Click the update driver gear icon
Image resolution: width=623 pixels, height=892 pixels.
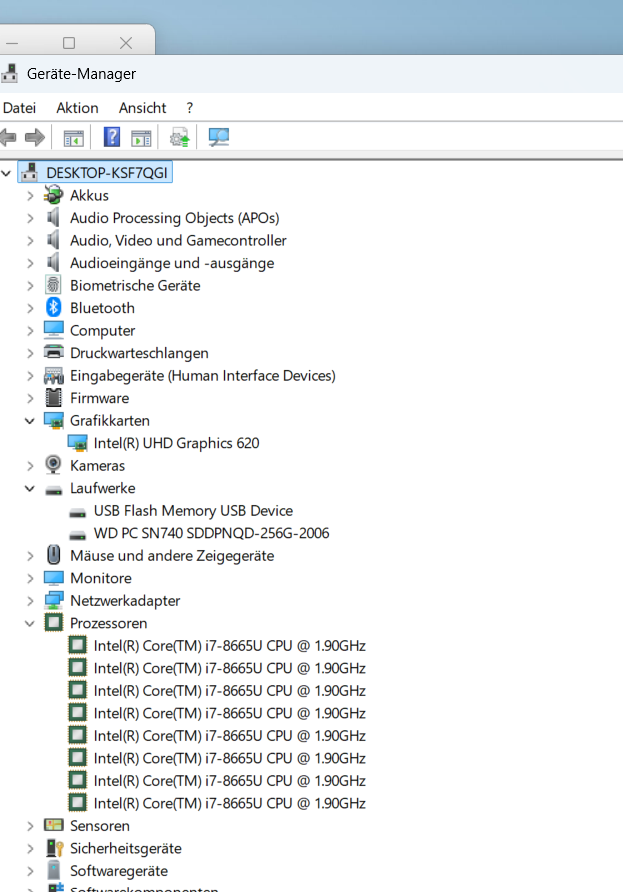(180, 137)
